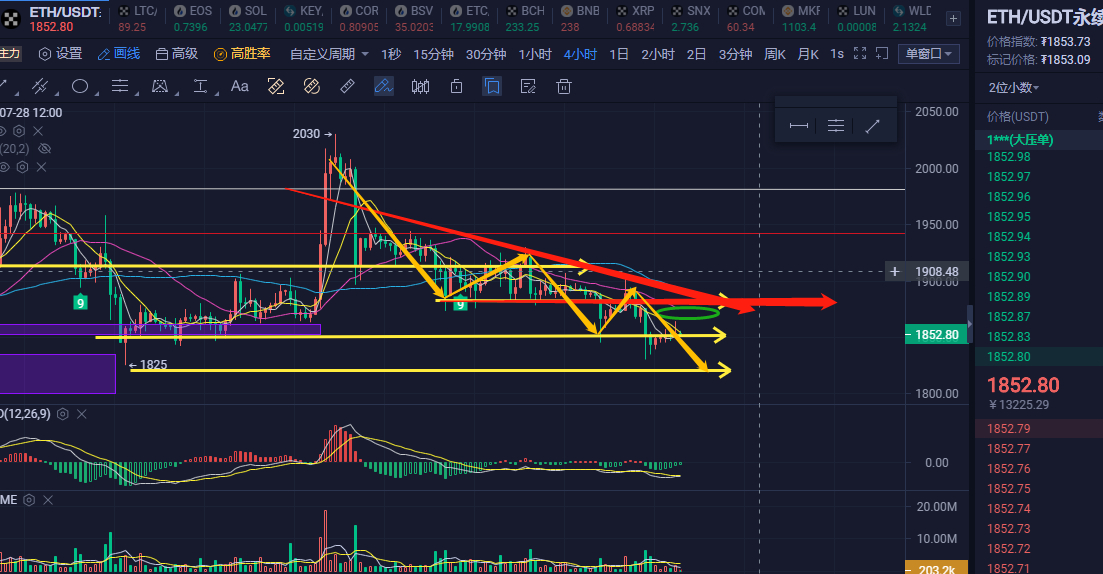
Task: Switch to the 3分钟 timeframe
Action: [x=735, y=53]
